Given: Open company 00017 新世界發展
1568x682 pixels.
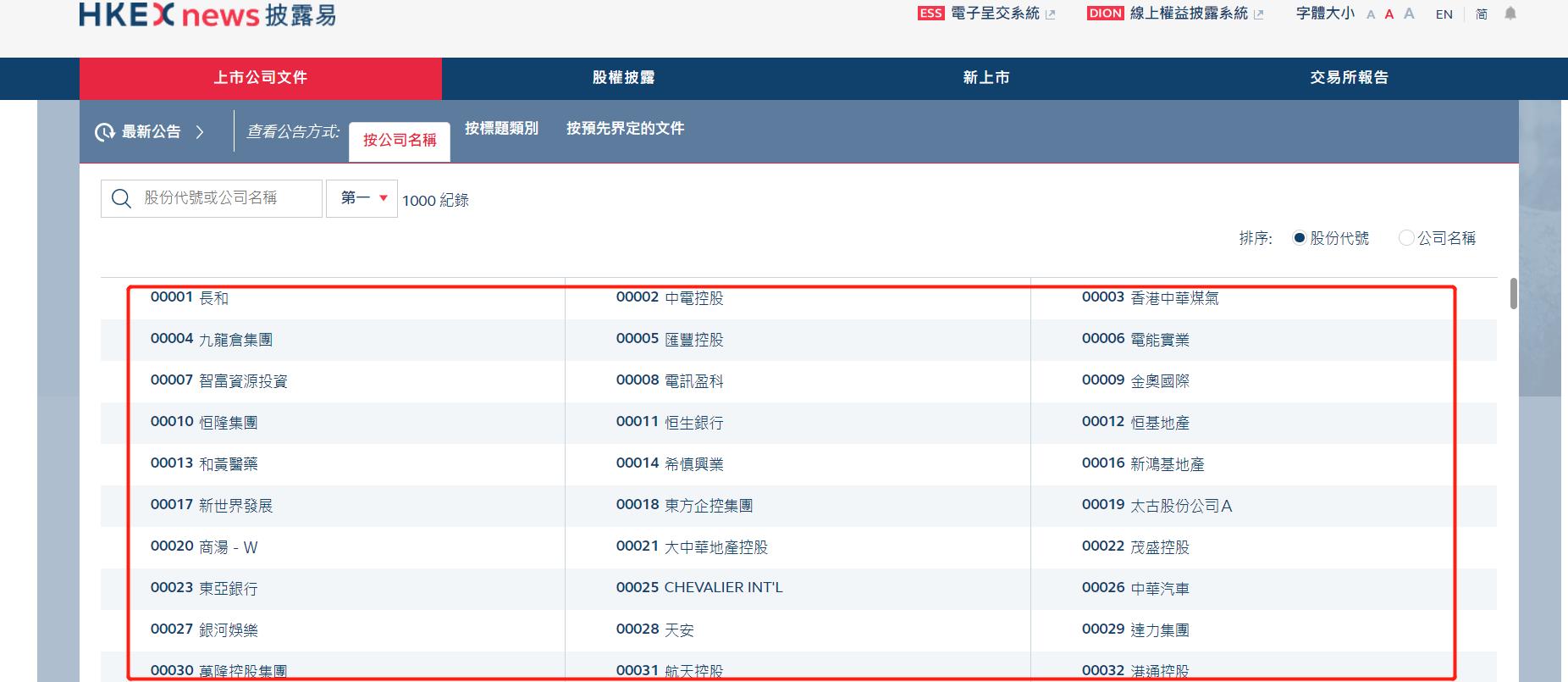Looking at the screenshot, I should 212,506.
